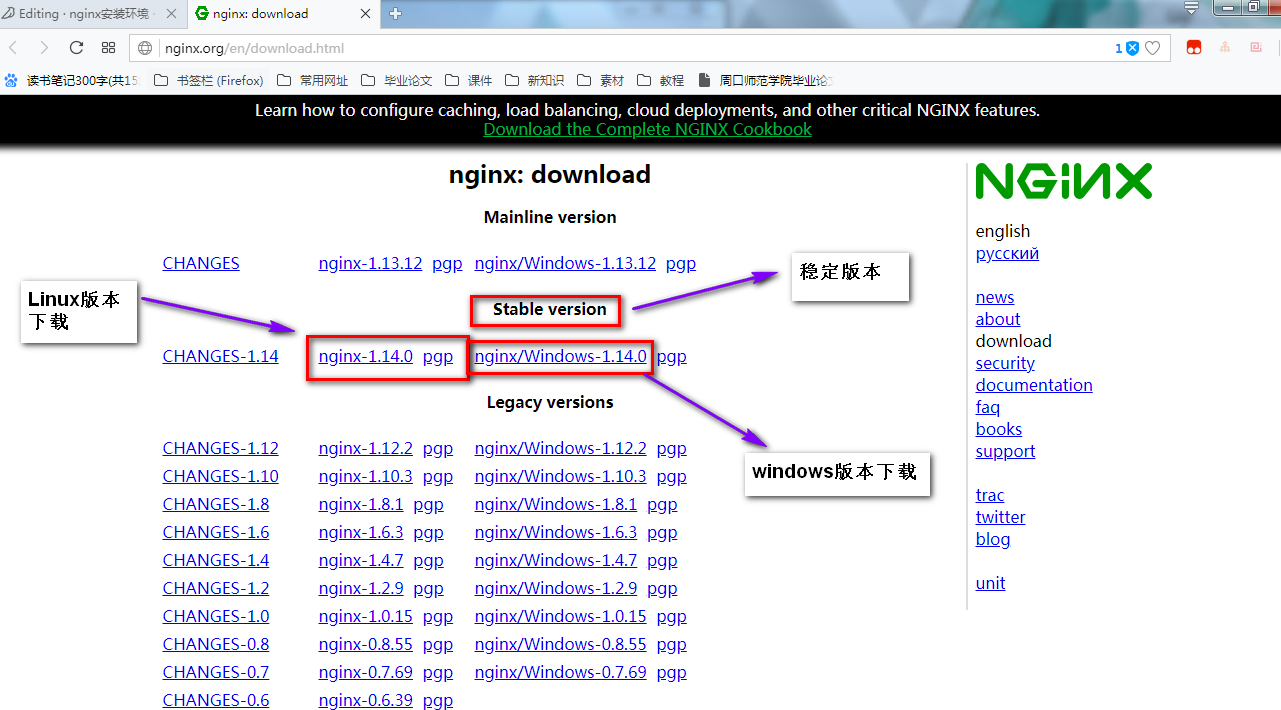Download nginx-1.13.12 source
Image resolution: width=1281 pixels, height=710 pixels.
point(370,263)
